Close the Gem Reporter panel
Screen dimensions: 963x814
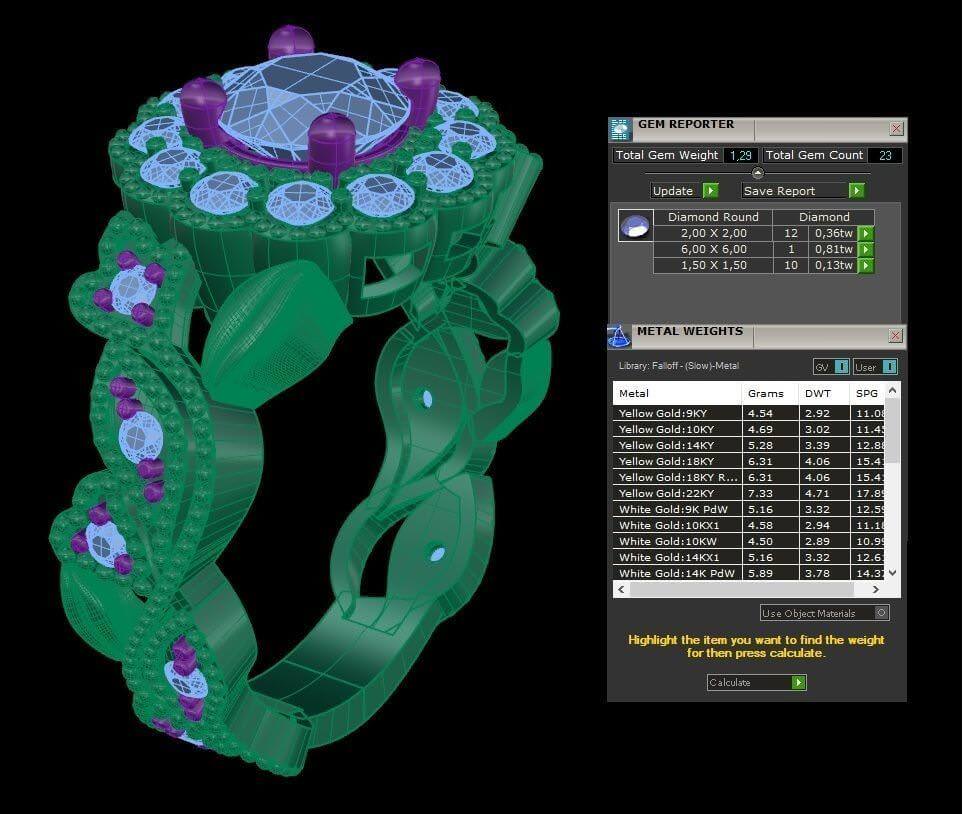[x=896, y=128]
